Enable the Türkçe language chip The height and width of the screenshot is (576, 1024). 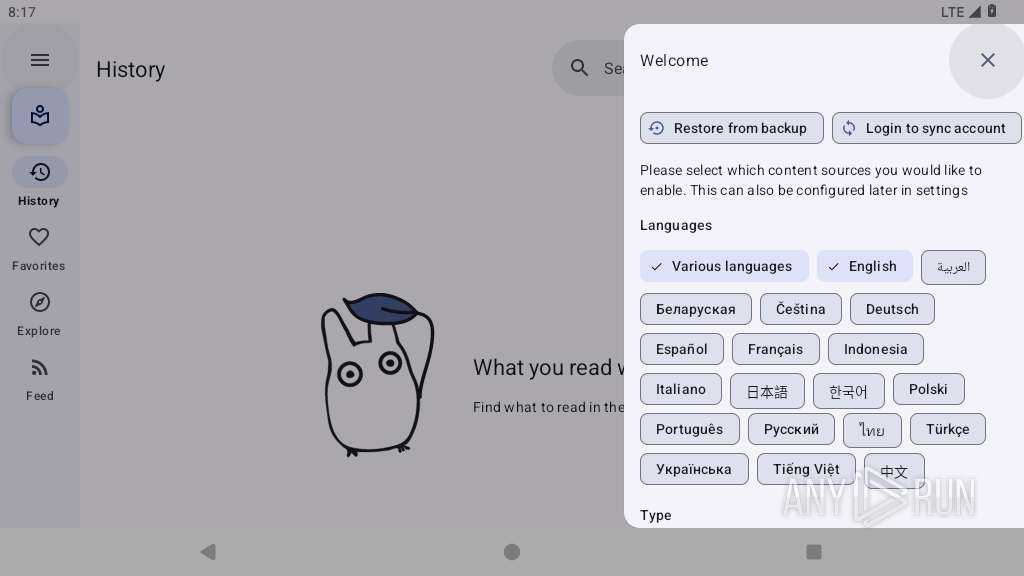click(x=947, y=429)
